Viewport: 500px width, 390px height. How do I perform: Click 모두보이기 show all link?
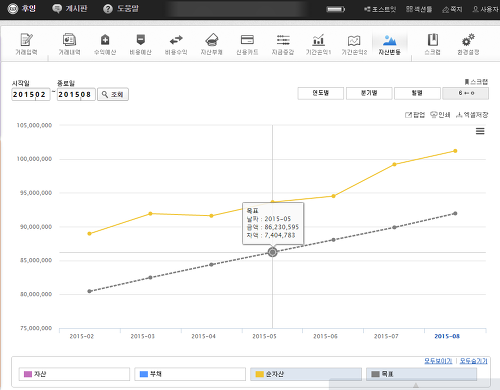pos(438,361)
